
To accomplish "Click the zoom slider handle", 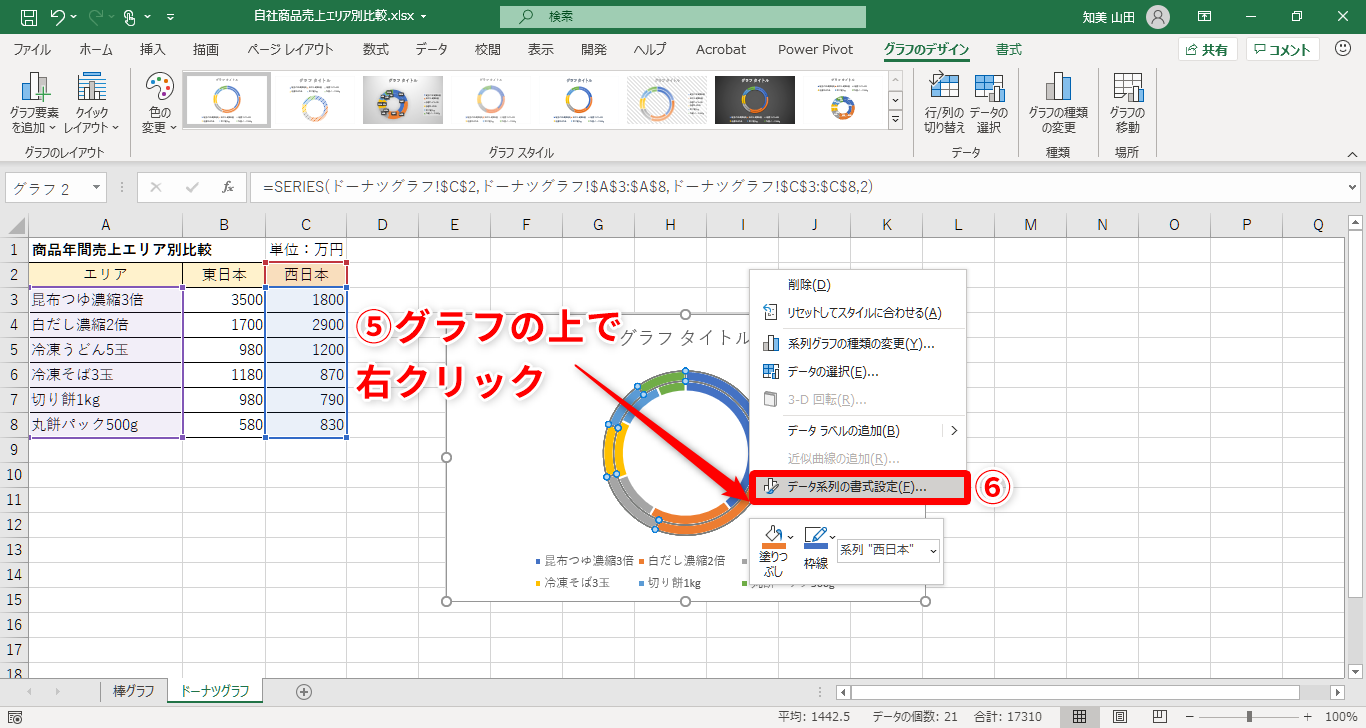I will [x=1249, y=716].
